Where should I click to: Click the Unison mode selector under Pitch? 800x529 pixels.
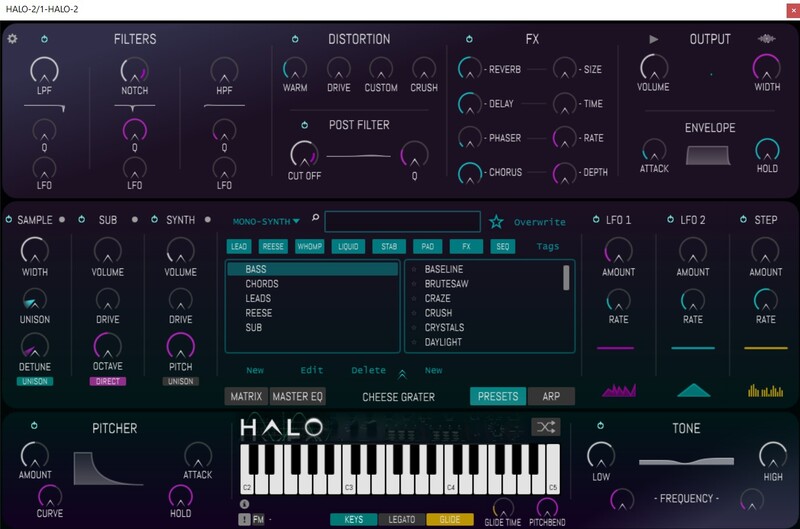click(181, 381)
